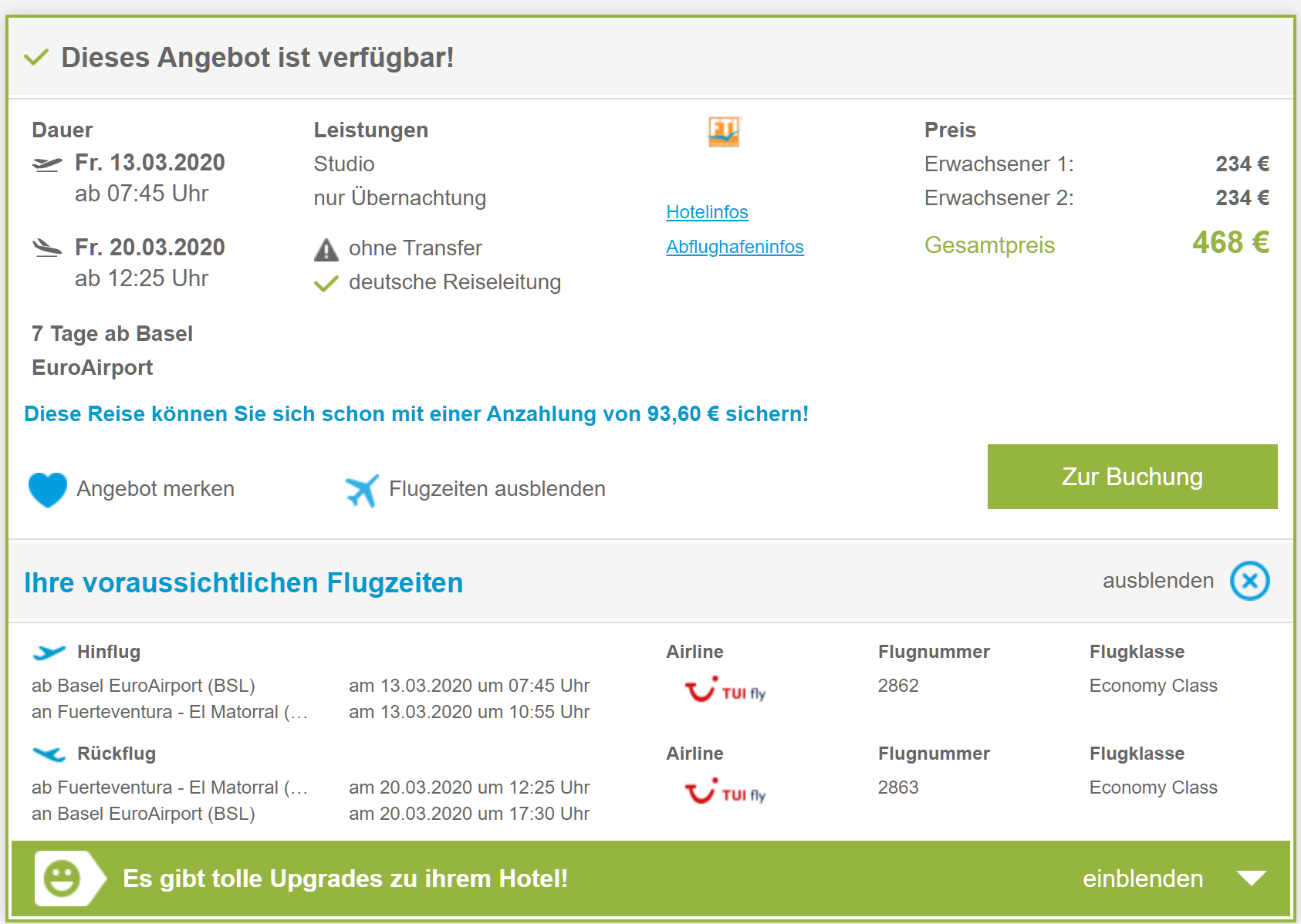Click the ausblenden text in Flugzeiten header

(1157, 581)
